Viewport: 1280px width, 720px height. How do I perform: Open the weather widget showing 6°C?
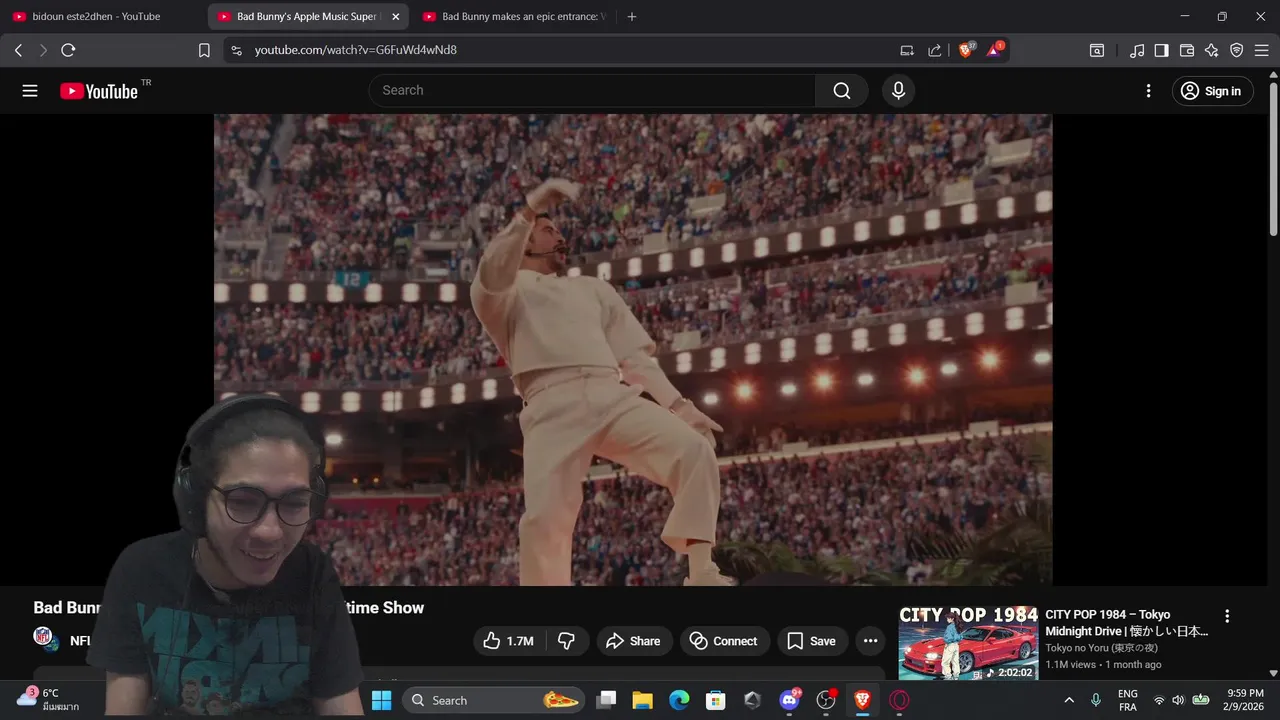pos(46,699)
